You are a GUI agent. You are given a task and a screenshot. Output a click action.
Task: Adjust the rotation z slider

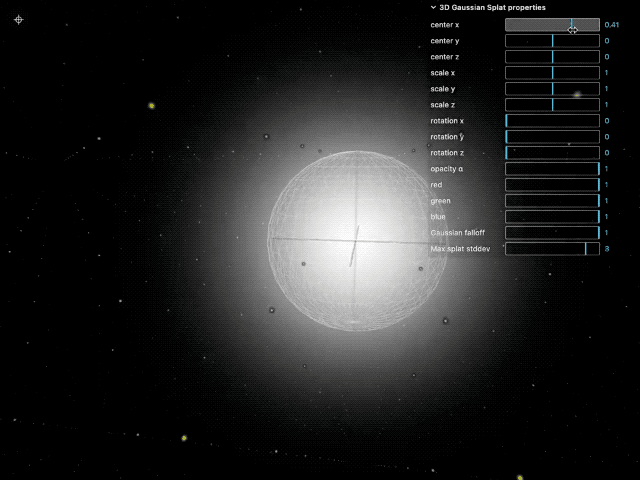point(552,153)
